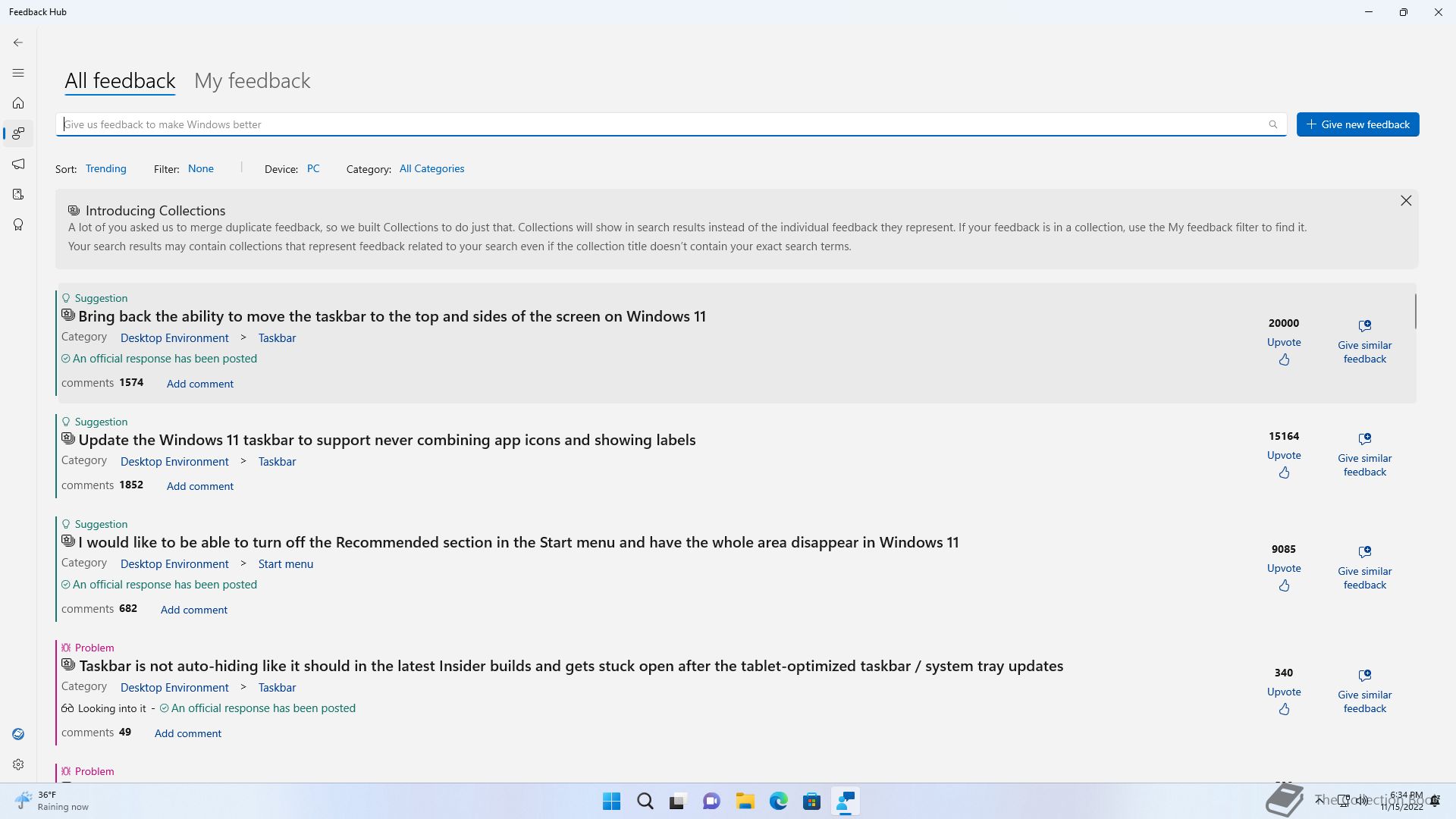The height and width of the screenshot is (819, 1456).
Task: Click the feedback list vertical scrollbar thumb
Action: 1415,311
